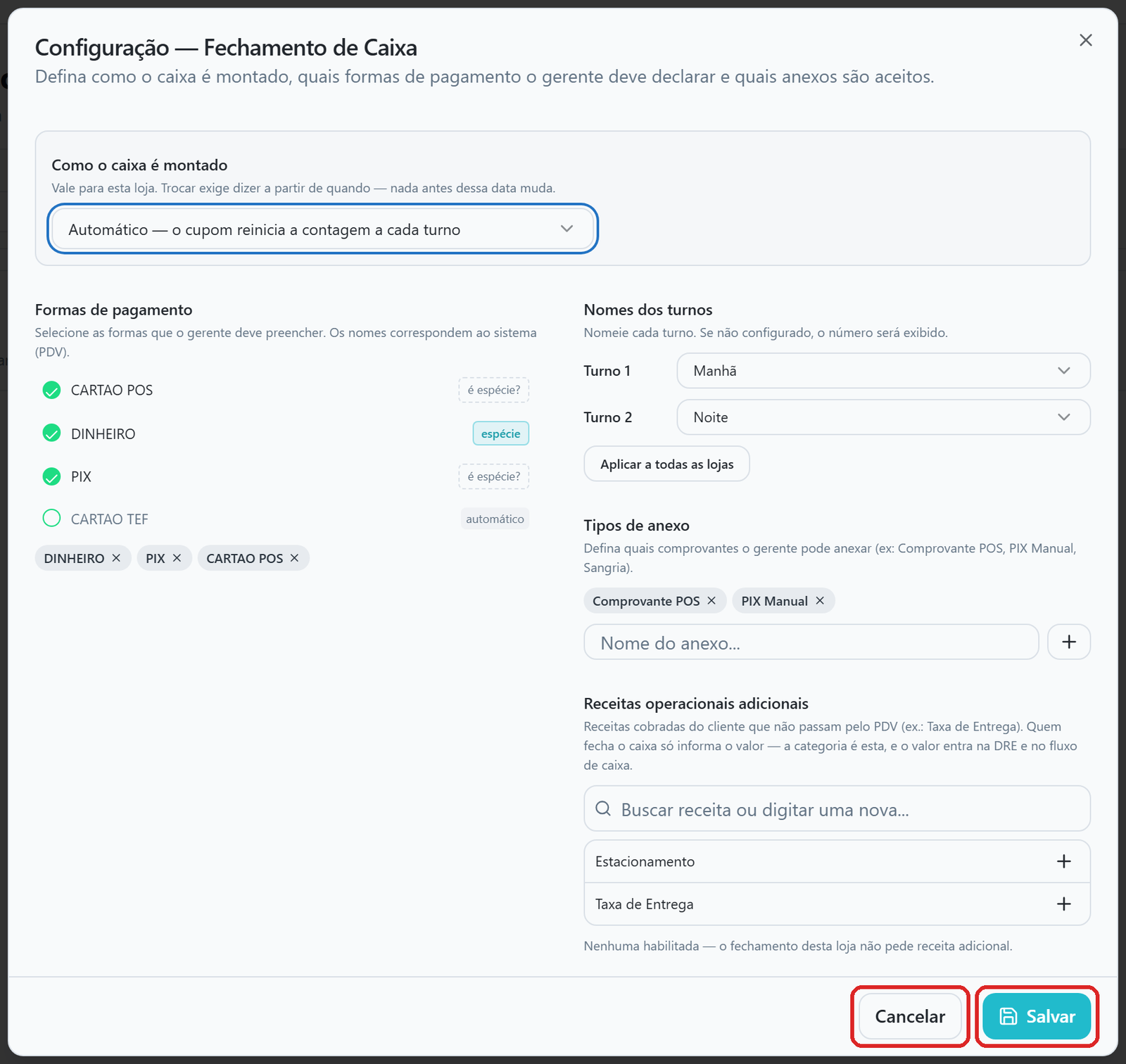The image size is (1126, 1064).
Task: Add Estacionamento receita with plus icon
Action: 1064,861
